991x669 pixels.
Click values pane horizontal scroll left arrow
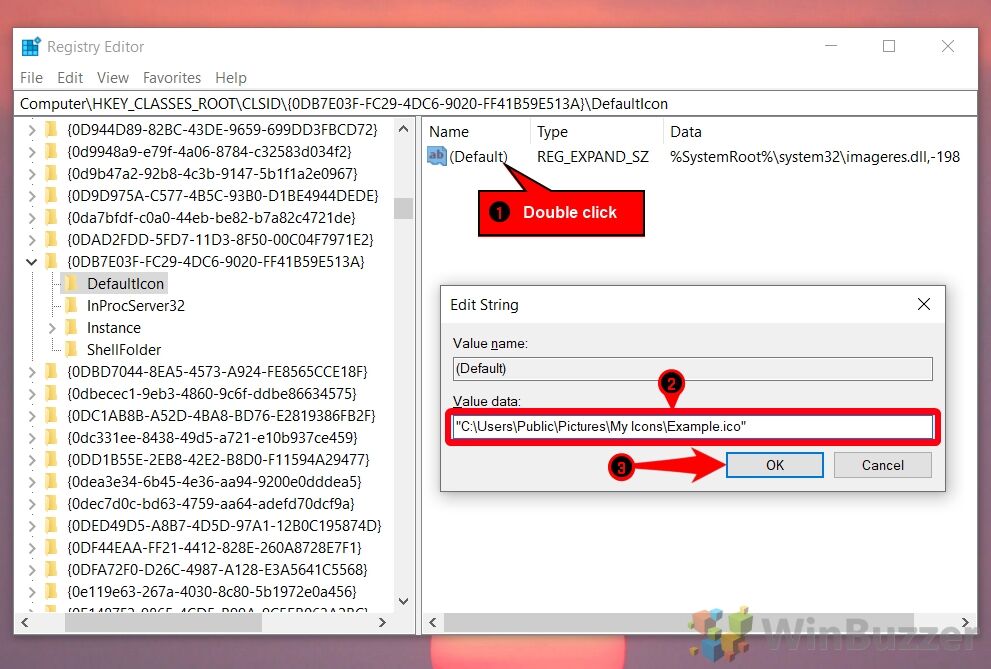click(x=433, y=622)
